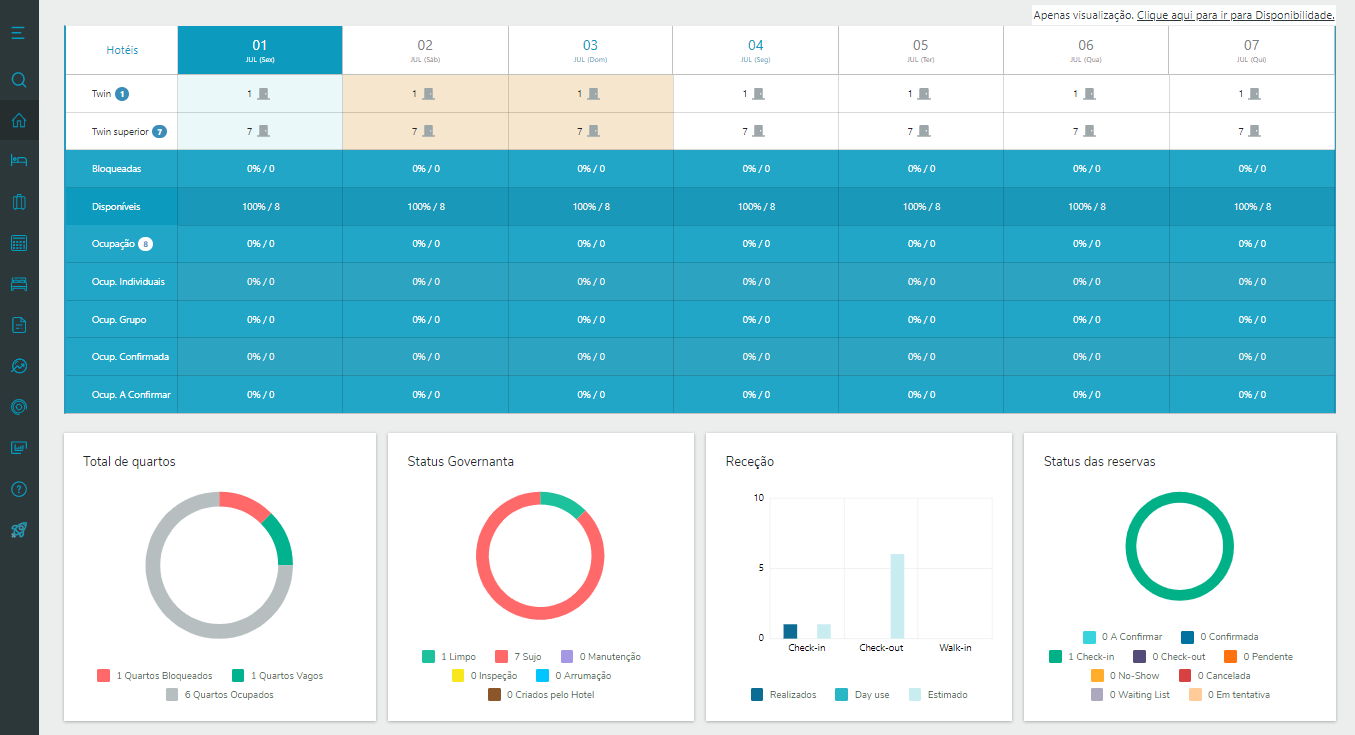Open the luggage icon in sidebar

click(19, 202)
